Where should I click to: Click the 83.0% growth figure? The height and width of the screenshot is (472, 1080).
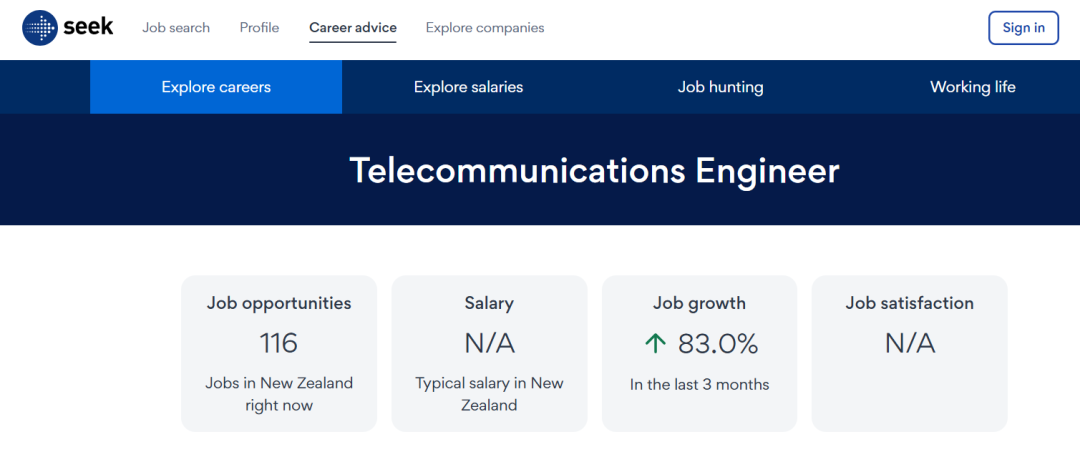tap(718, 344)
